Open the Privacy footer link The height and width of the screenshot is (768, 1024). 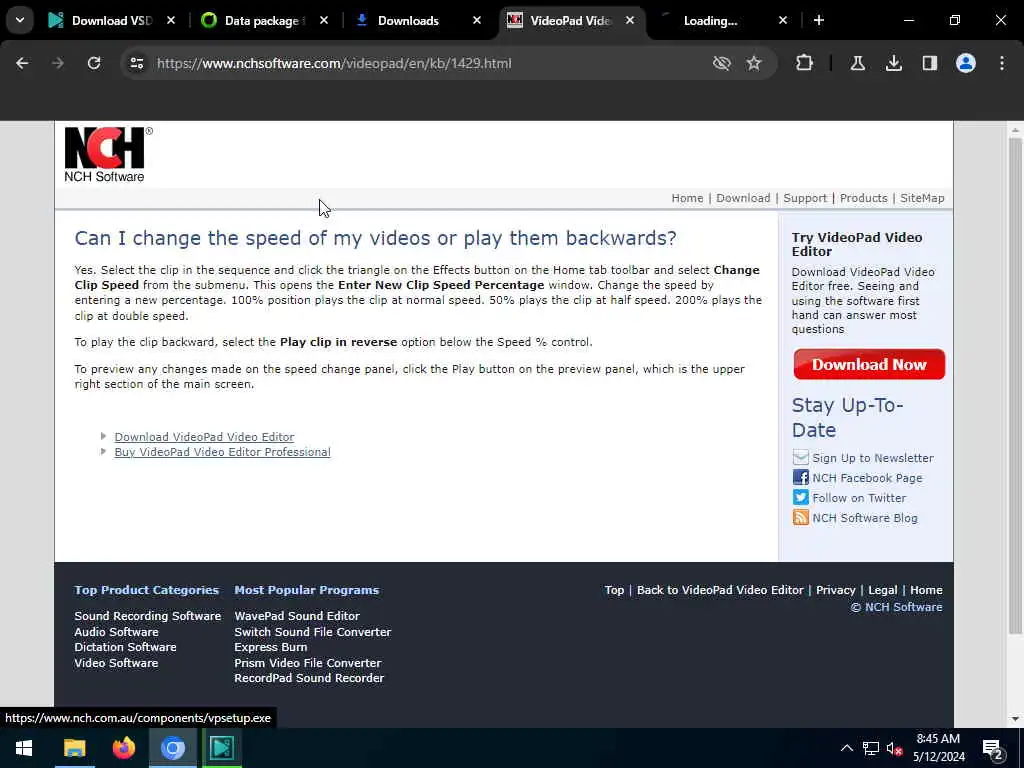[835, 590]
